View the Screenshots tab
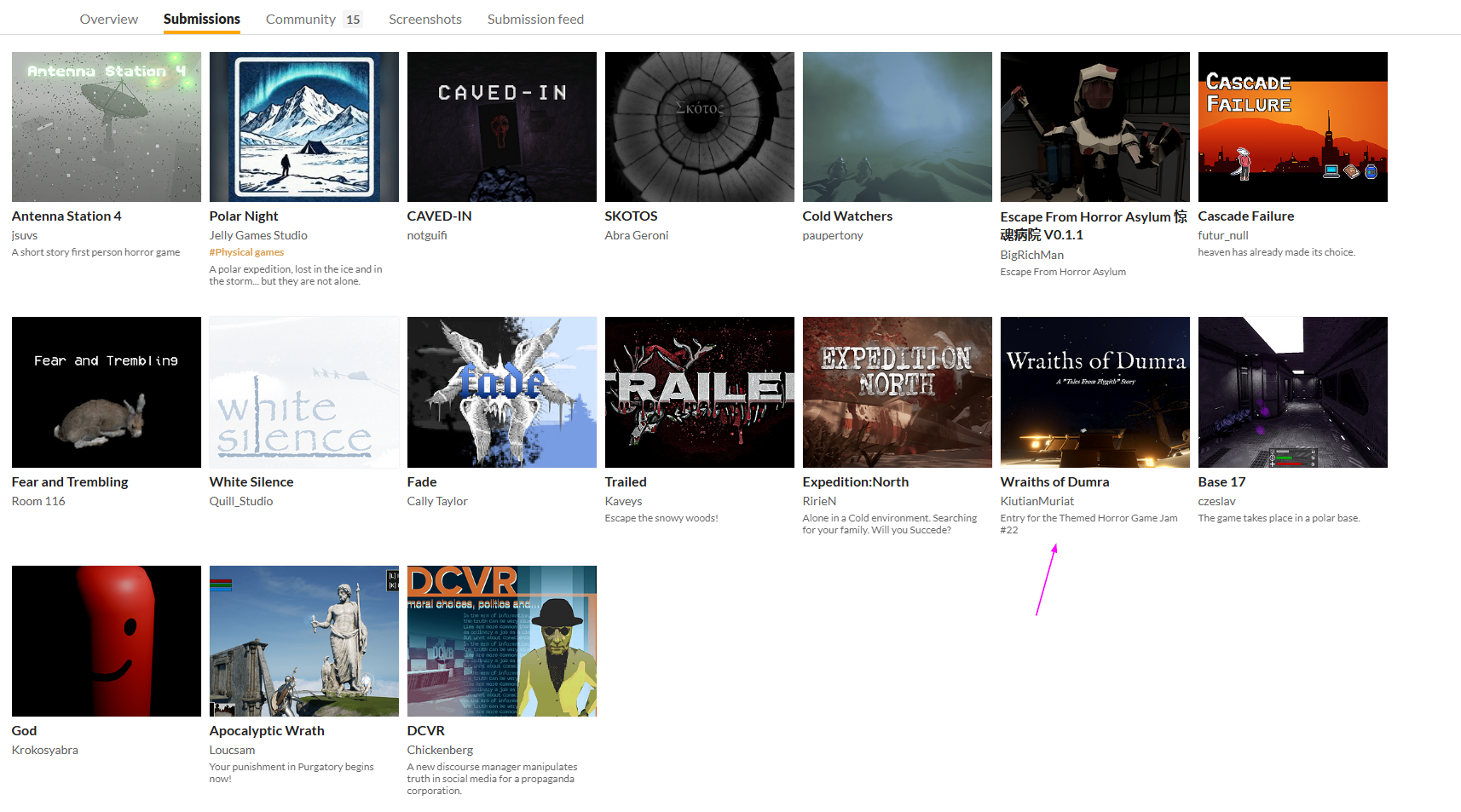The height and width of the screenshot is (812, 1461). tap(424, 19)
